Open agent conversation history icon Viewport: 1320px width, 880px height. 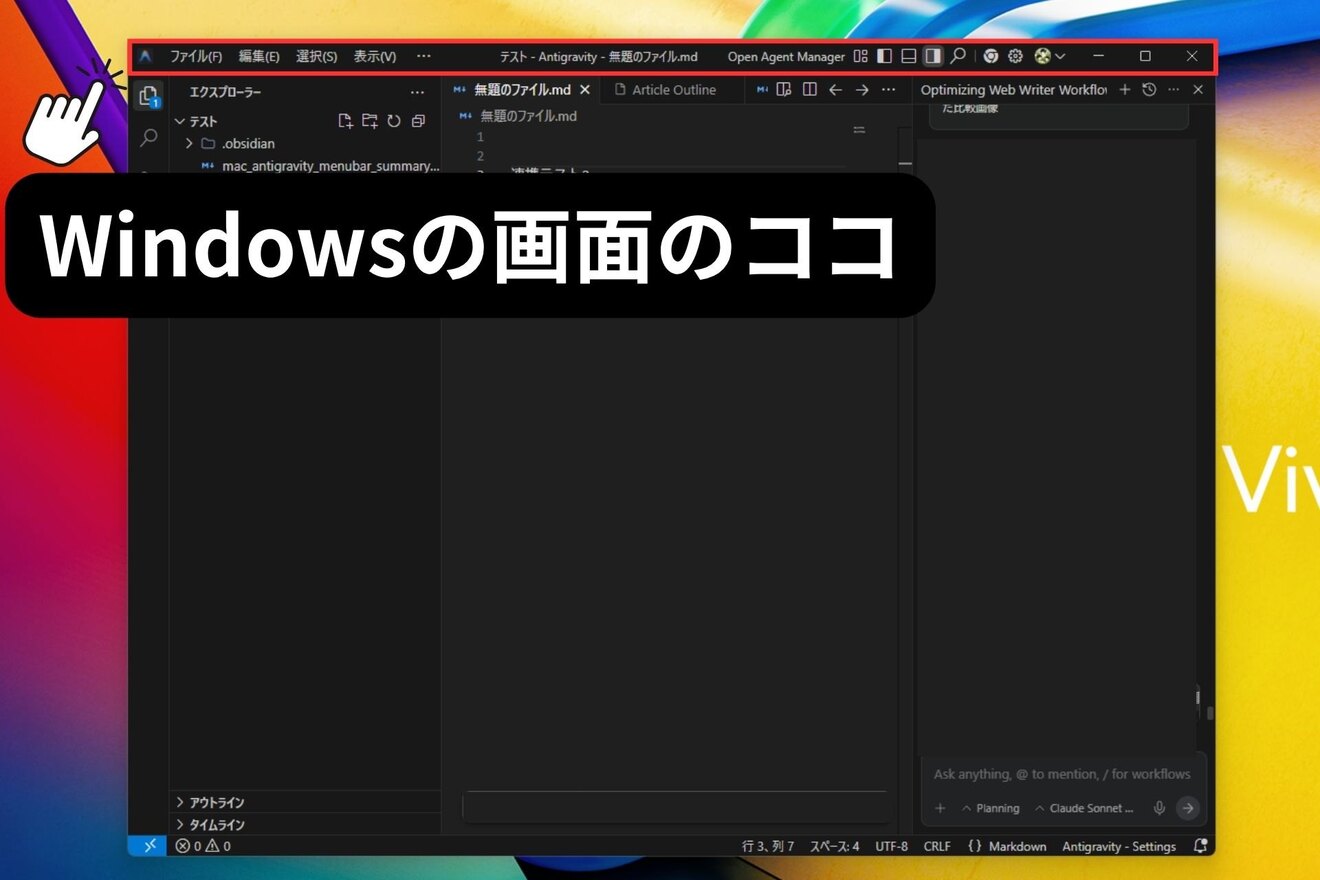coord(1149,89)
